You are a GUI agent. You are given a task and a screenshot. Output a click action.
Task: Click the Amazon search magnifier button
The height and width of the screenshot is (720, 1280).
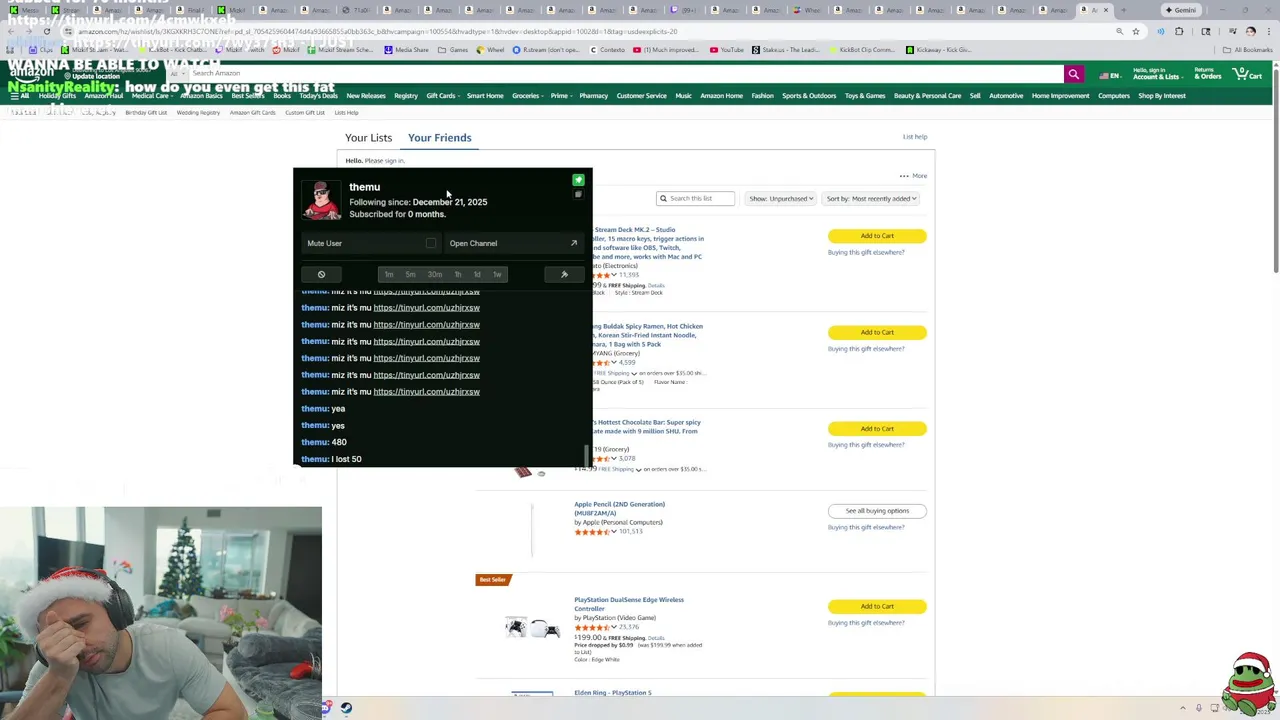(1073, 73)
